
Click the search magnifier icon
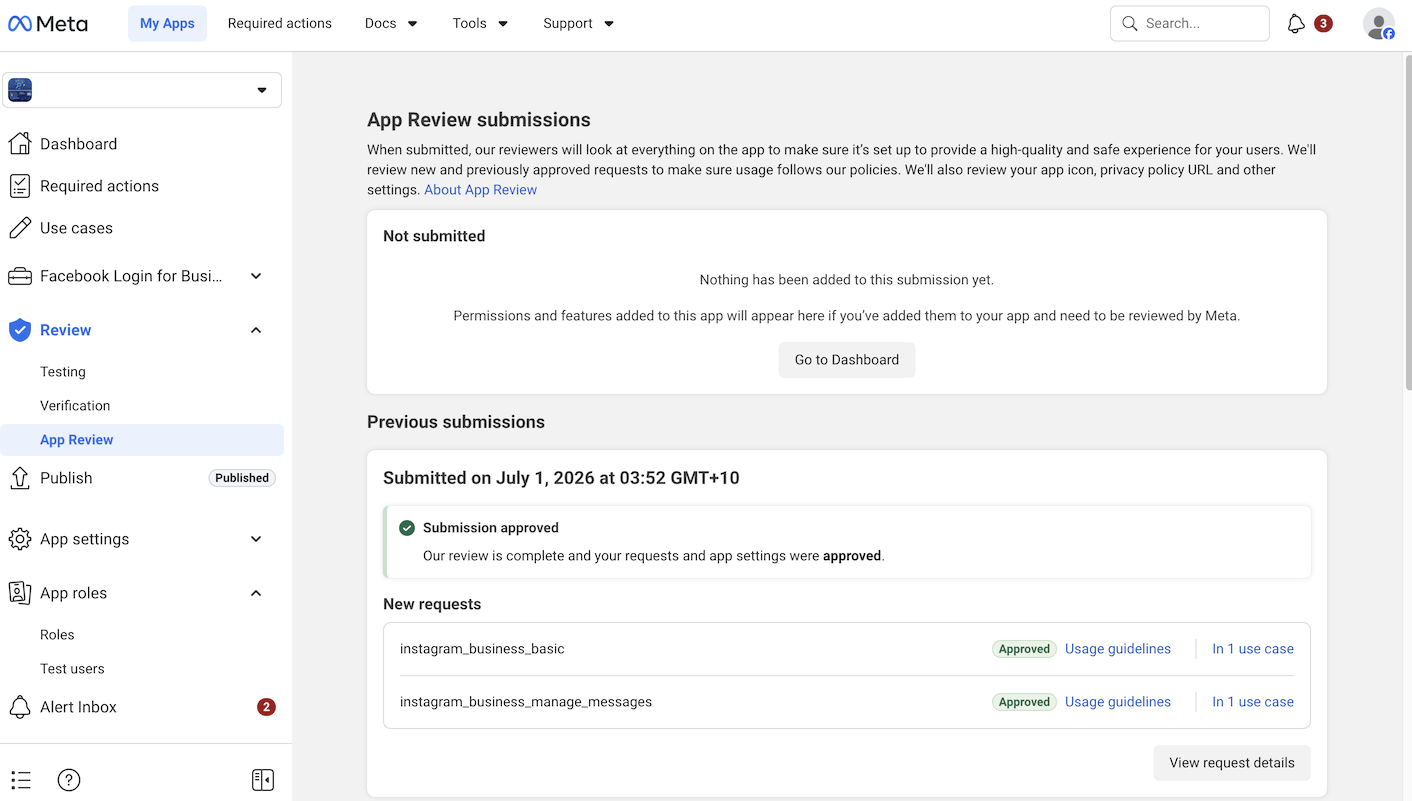1130,23
